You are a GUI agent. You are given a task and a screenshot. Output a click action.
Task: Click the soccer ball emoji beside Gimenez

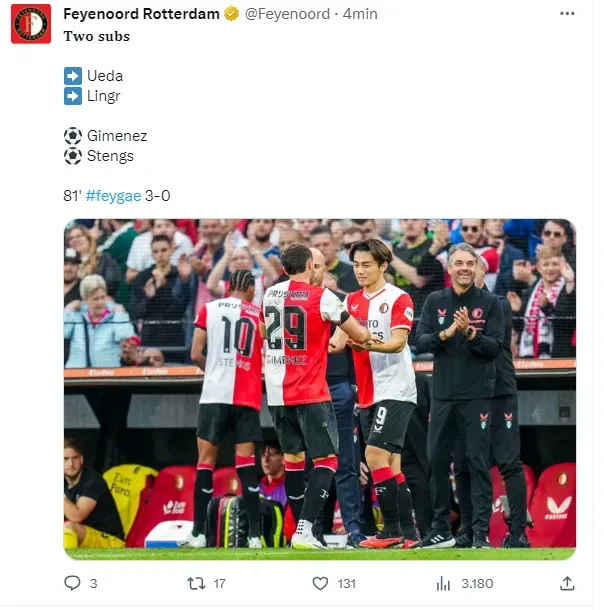pos(73,136)
